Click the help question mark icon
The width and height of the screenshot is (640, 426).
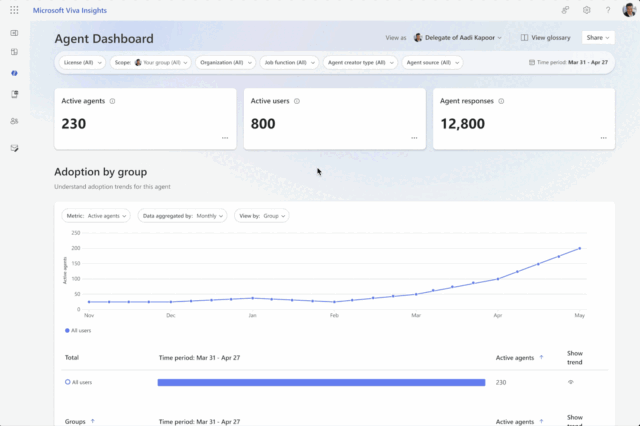click(607, 10)
